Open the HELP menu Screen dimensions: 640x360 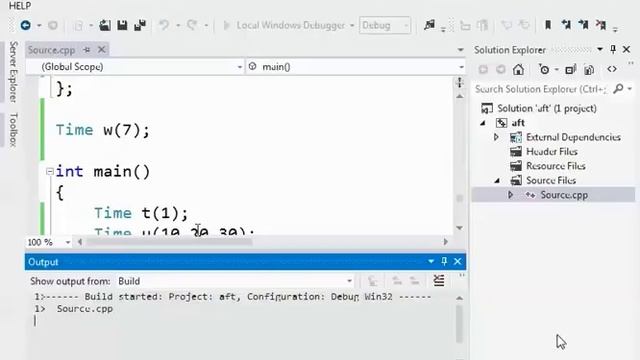point(20,6)
